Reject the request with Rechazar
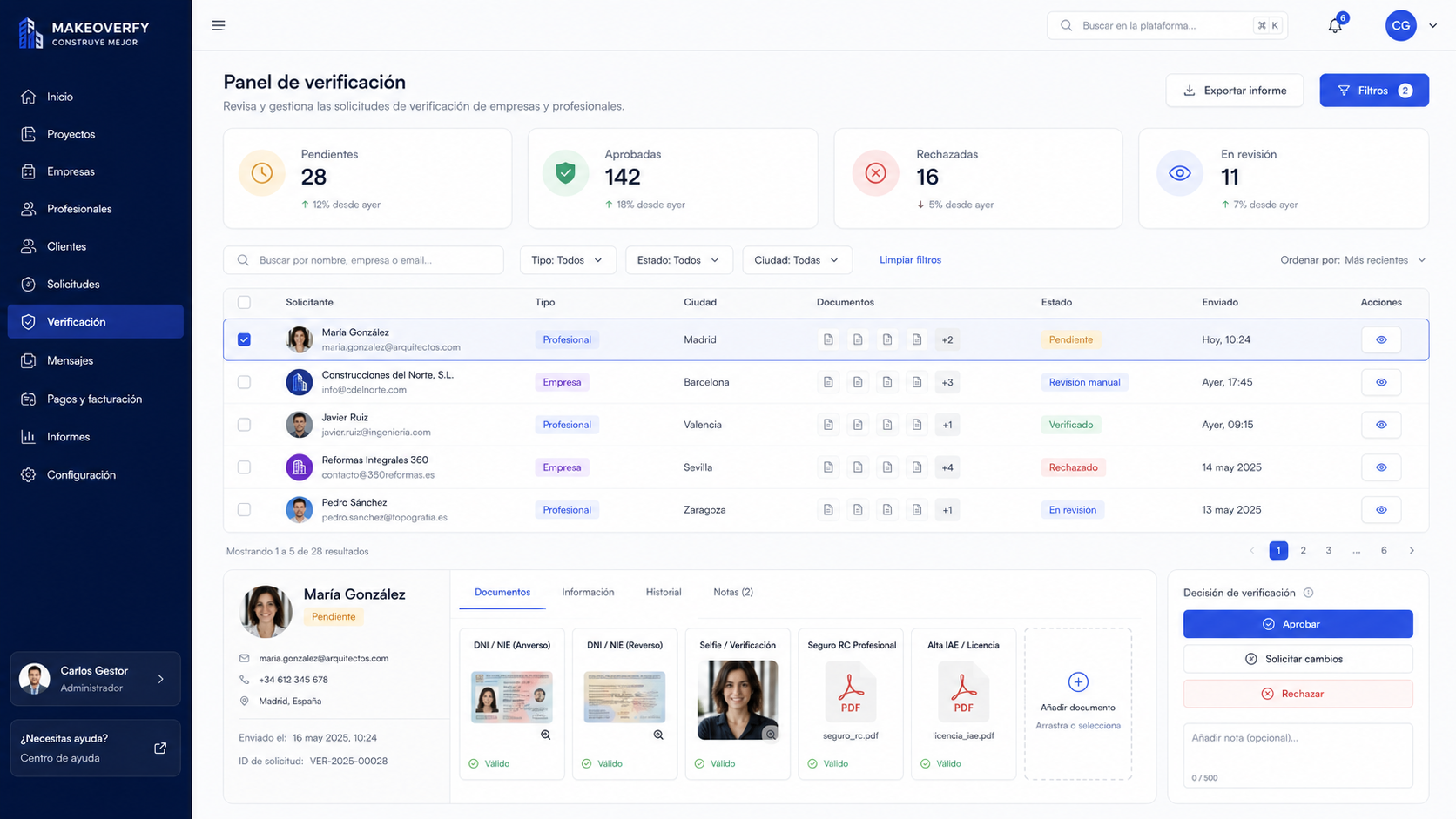1456x819 pixels. tap(1298, 694)
